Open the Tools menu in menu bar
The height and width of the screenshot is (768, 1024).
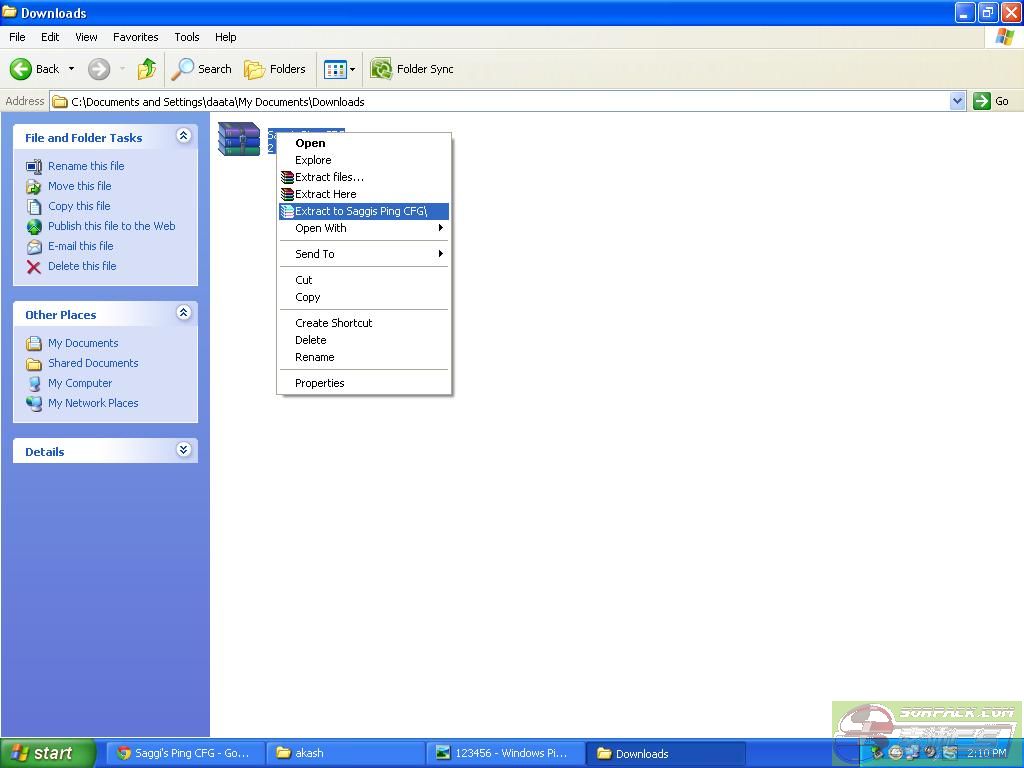pos(187,37)
